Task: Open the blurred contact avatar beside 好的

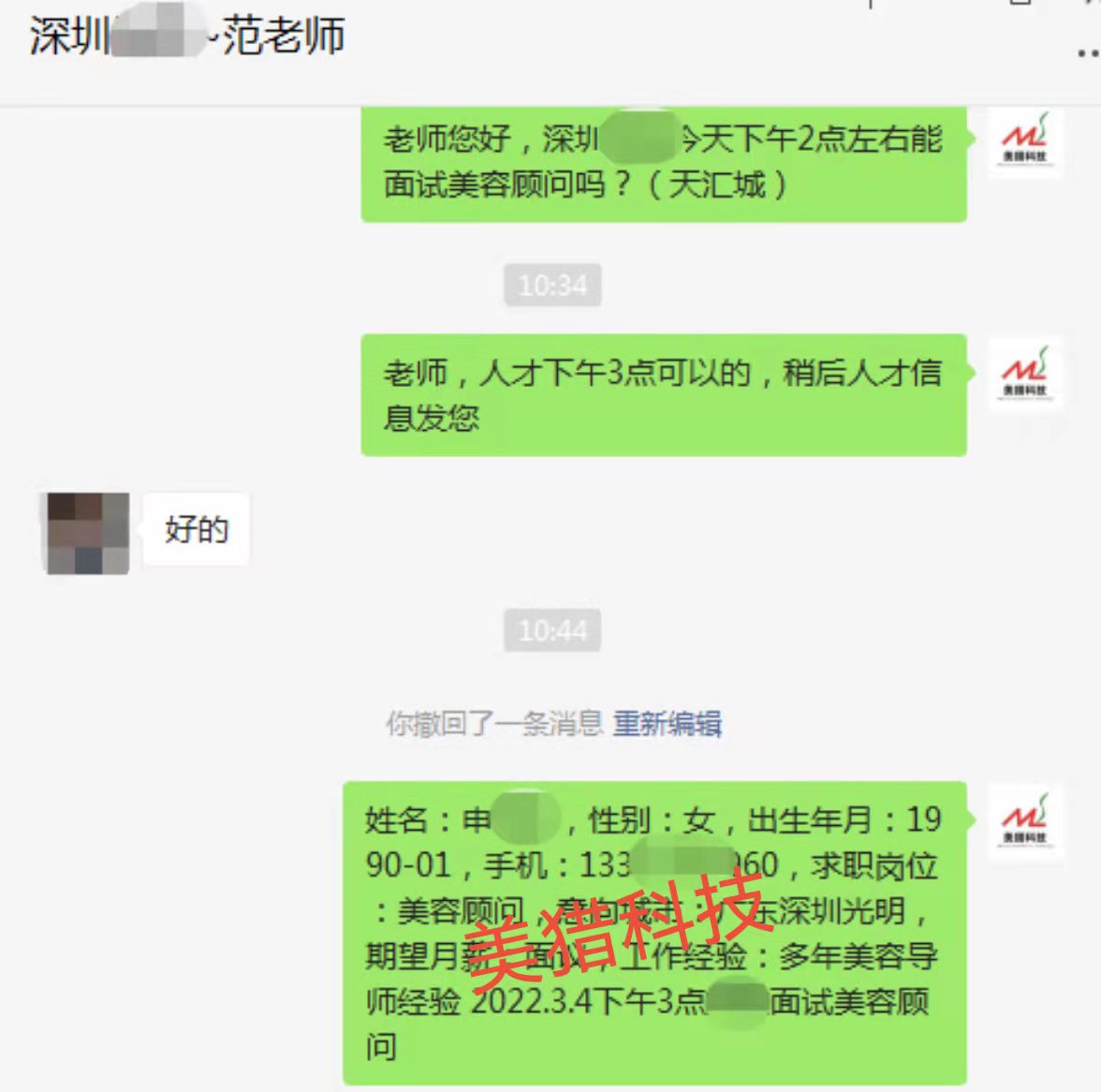Action: [x=88, y=533]
